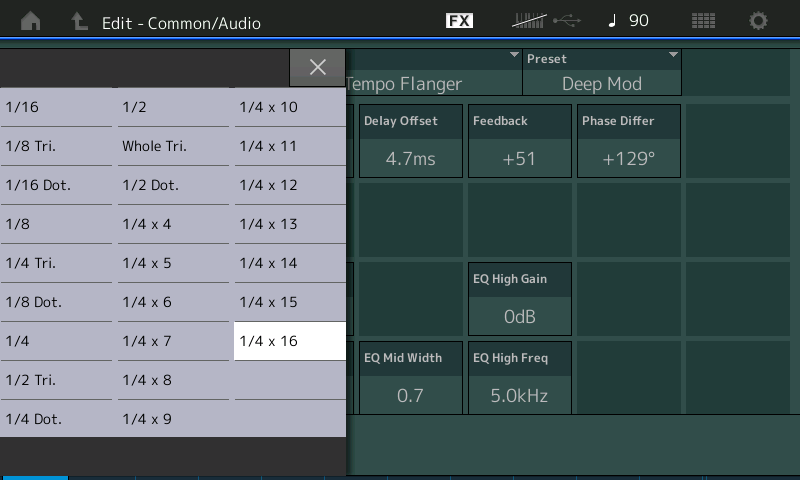Go to the Home screen icon
The width and height of the screenshot is (800, 480).
(31, 21)
